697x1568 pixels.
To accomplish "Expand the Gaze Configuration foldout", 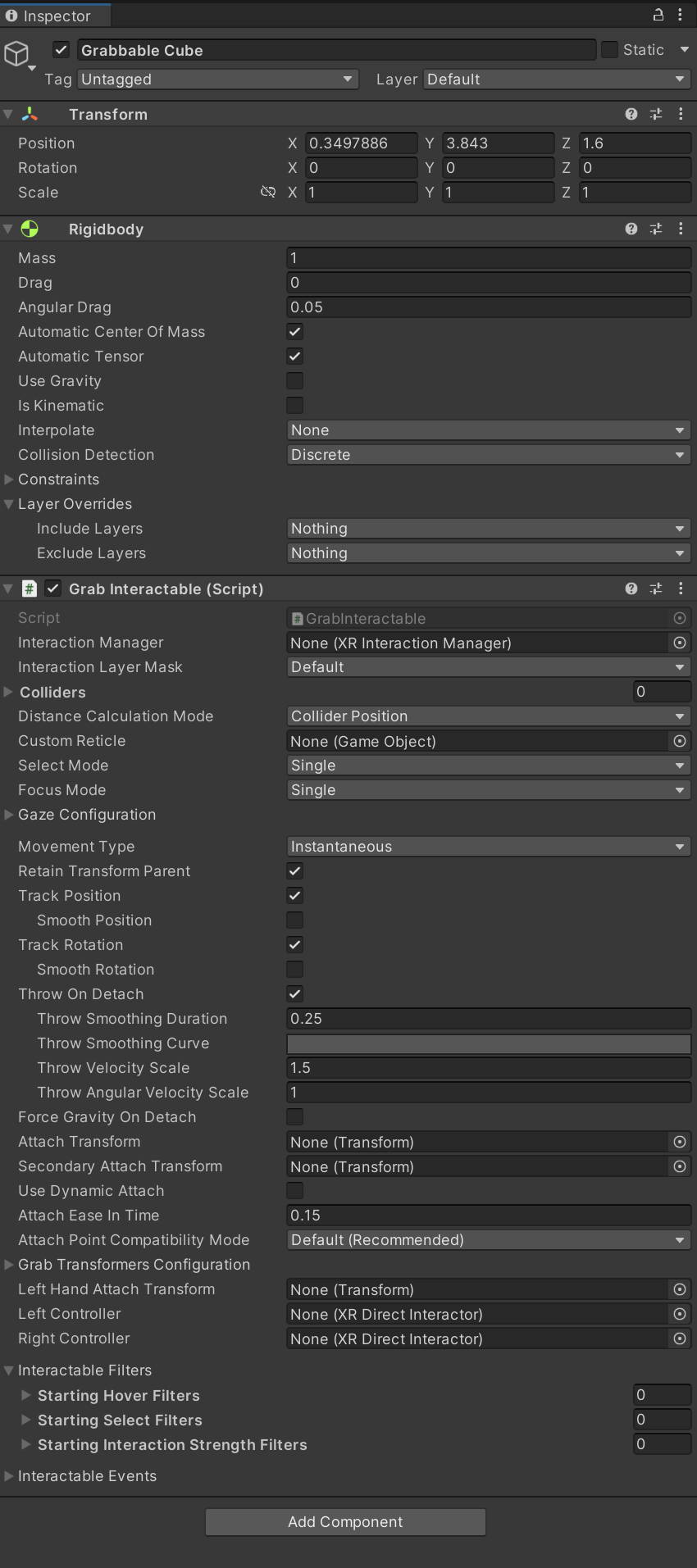I will [9, 814].
